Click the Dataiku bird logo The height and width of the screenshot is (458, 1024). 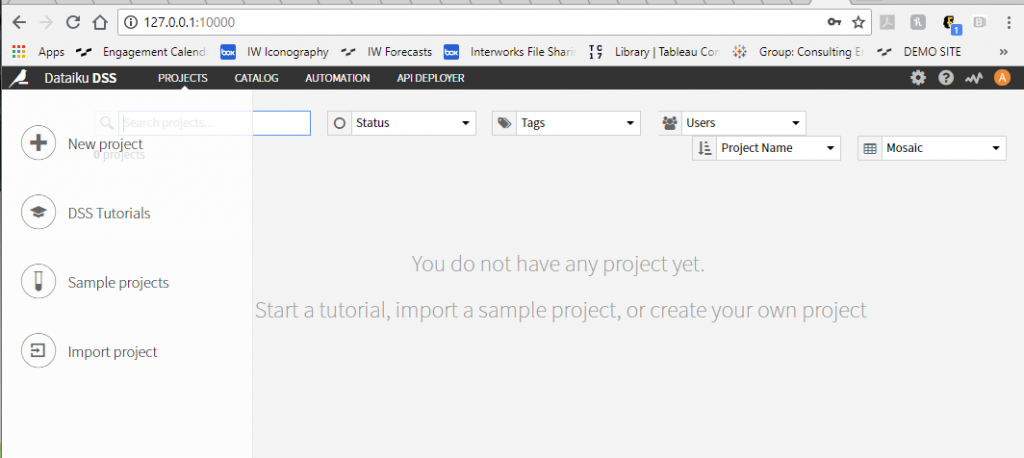19,78
